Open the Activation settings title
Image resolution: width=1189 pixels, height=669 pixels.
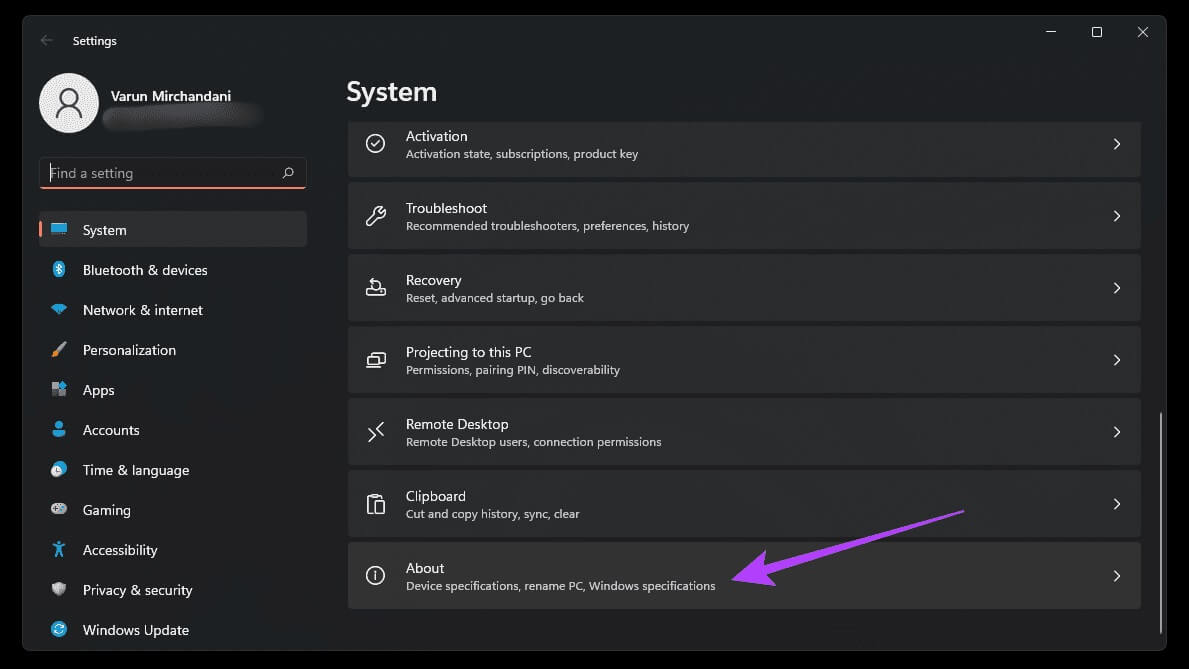436,136
